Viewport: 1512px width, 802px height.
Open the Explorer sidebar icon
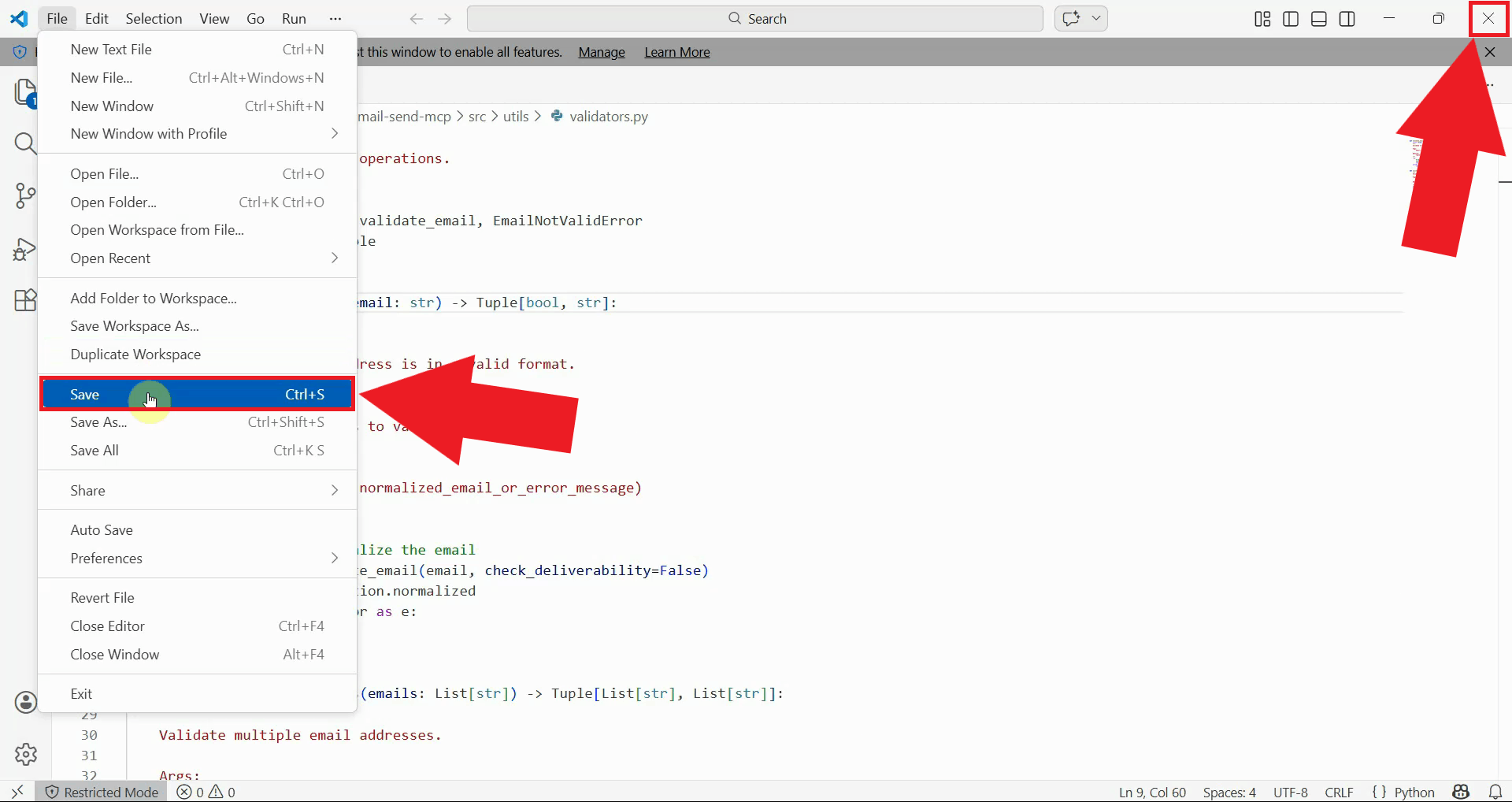[x=25, y=93]
